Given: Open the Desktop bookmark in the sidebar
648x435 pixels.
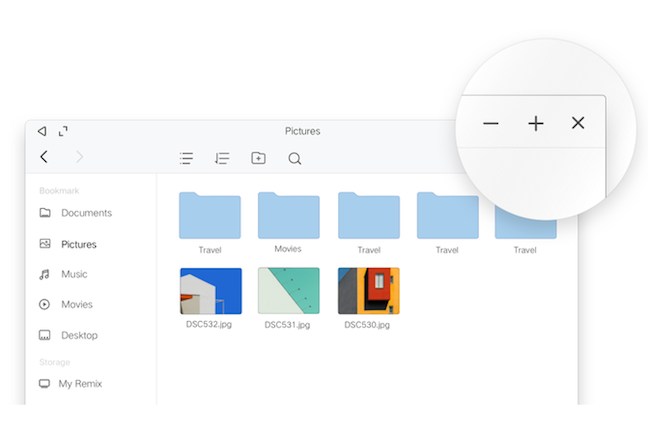Looking at the screenshot, I should coord(68,335).
